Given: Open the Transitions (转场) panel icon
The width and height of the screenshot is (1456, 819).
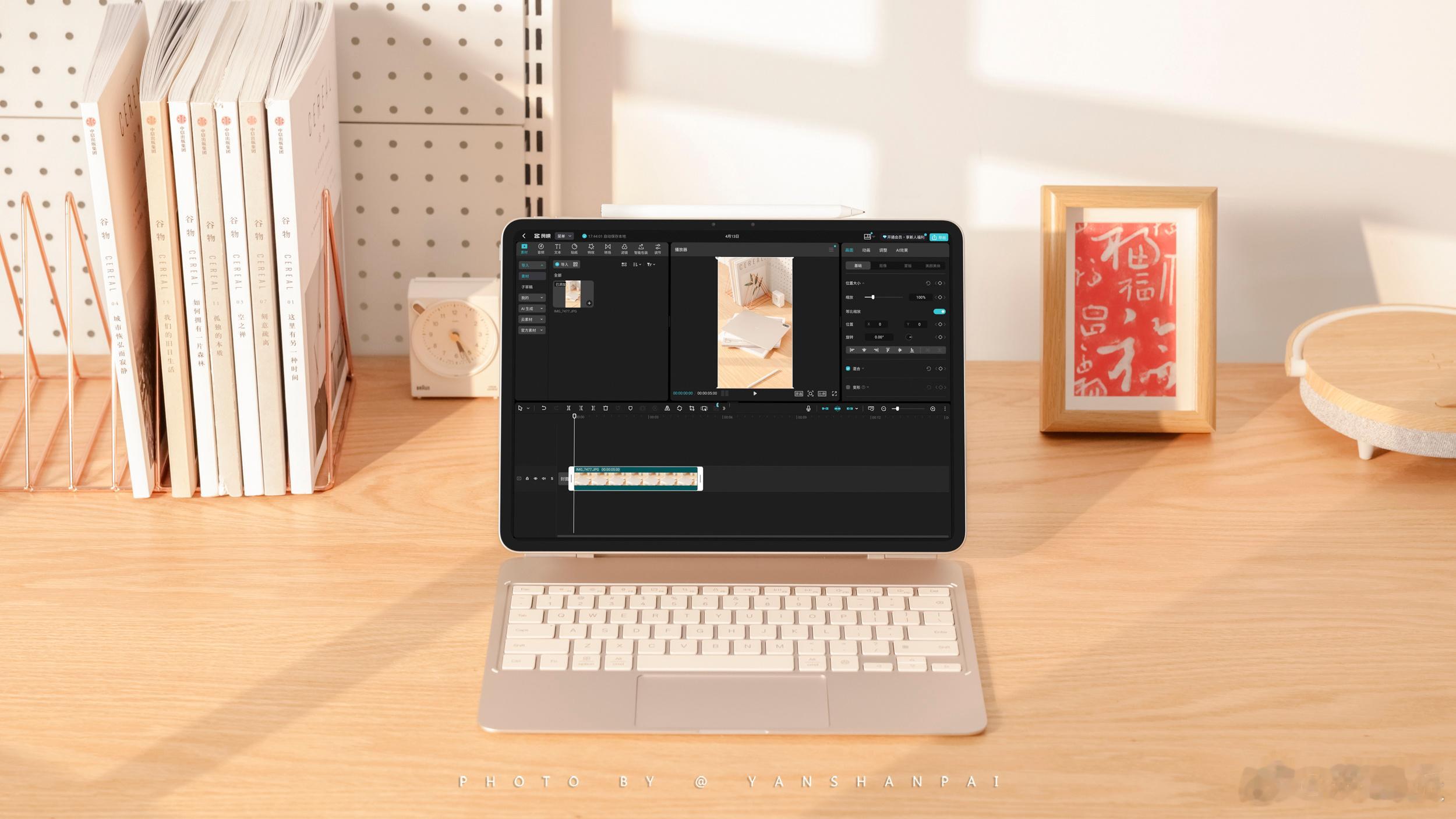Looking at the screenshot, I should click(x=607, y=249).
